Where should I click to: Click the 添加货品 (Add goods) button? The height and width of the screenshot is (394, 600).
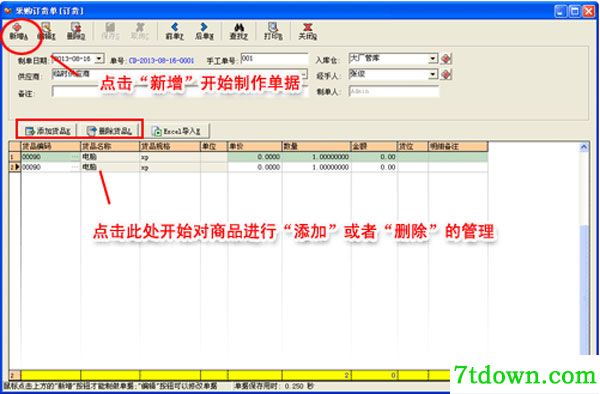click(x=47, y=131)
